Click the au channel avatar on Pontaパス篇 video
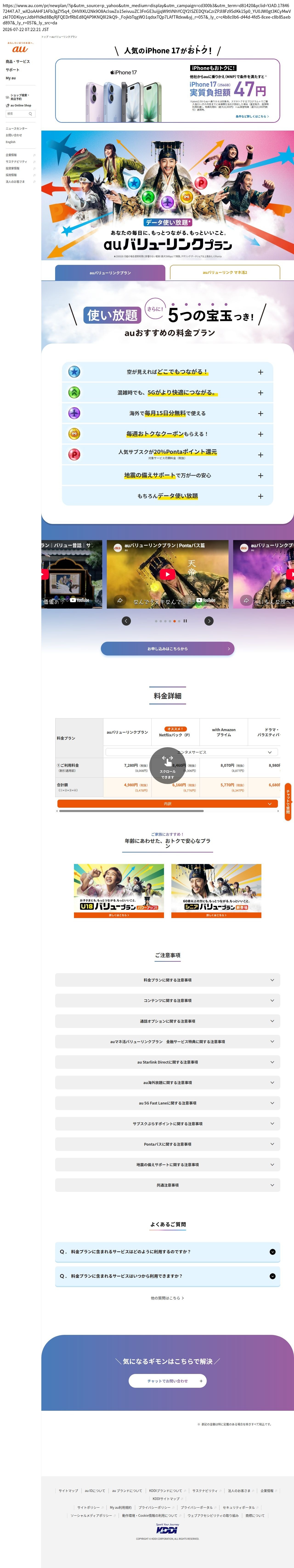The image size is (294, 1568). (117, 548)
